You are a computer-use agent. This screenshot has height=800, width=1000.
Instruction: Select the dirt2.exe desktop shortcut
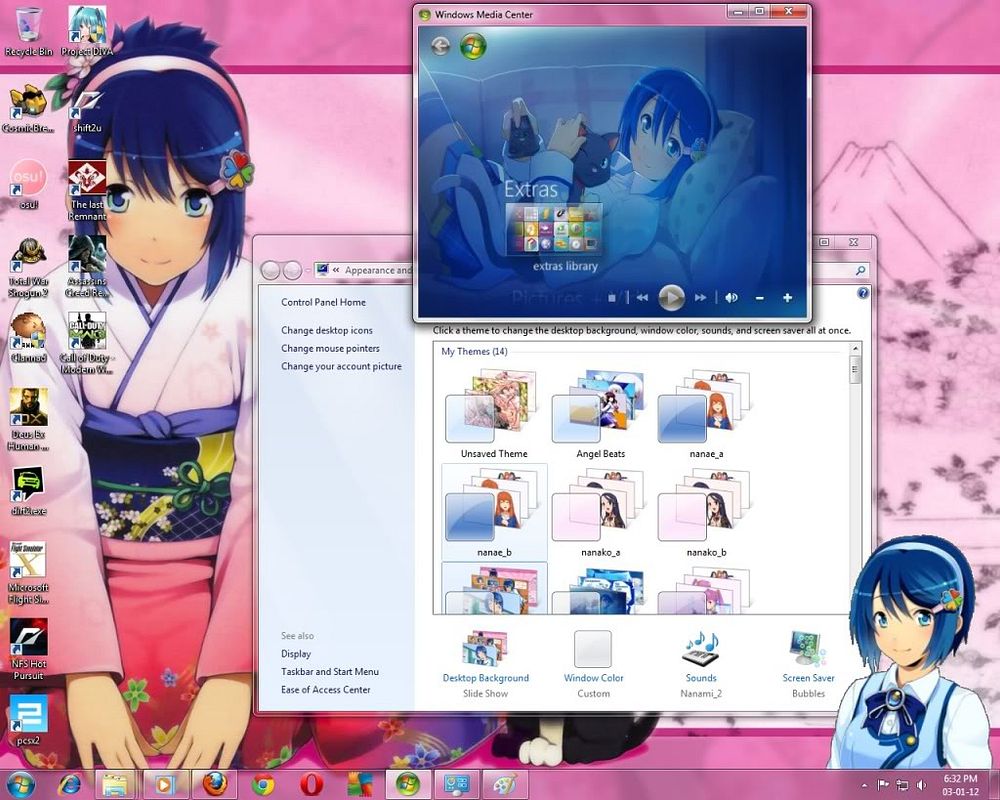[x=28, y=491]
